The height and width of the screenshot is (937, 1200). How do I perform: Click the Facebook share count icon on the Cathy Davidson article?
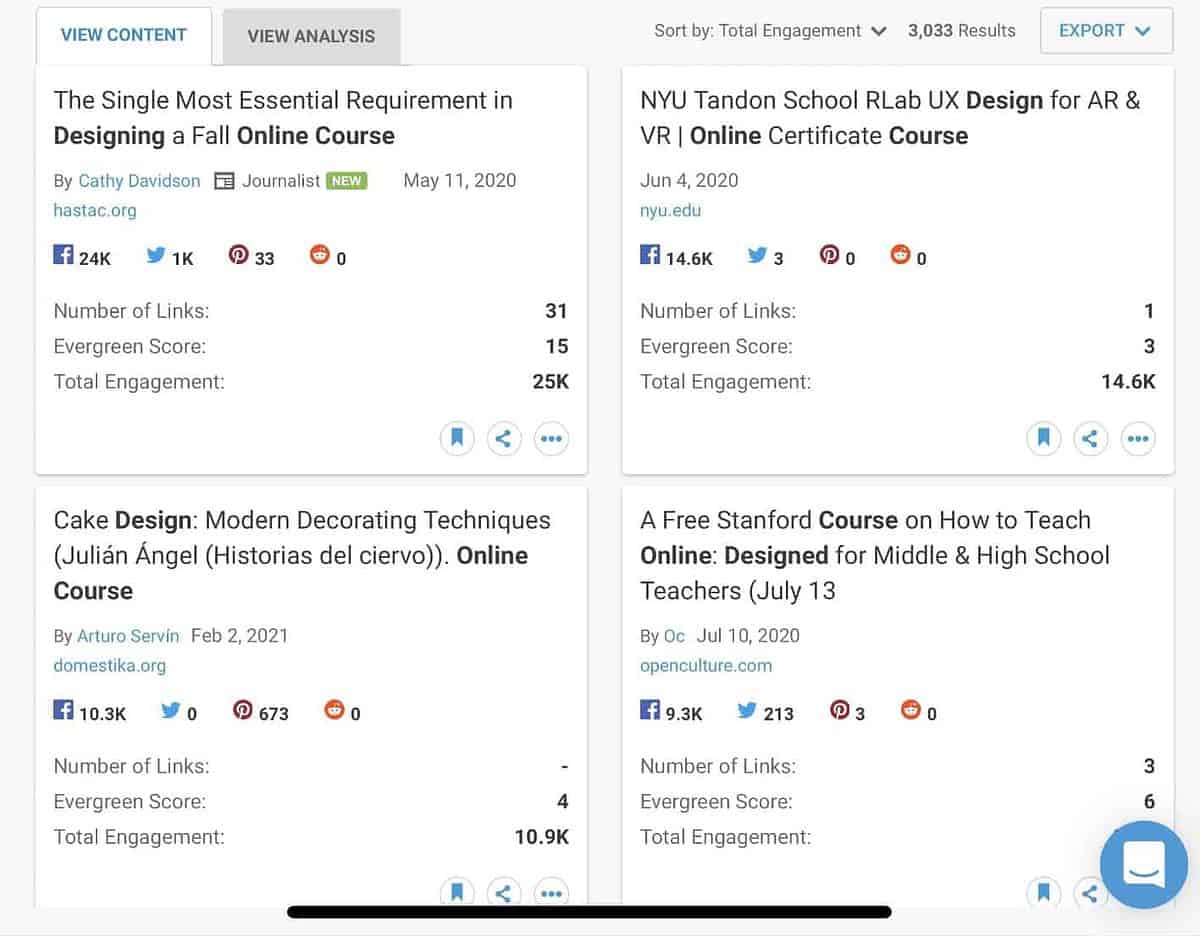(62, 254)
